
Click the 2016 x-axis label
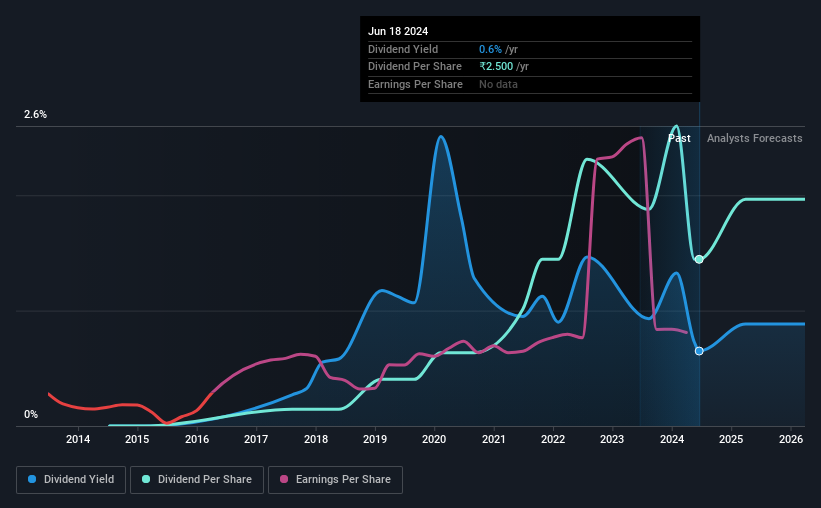[x=197, y=439]
